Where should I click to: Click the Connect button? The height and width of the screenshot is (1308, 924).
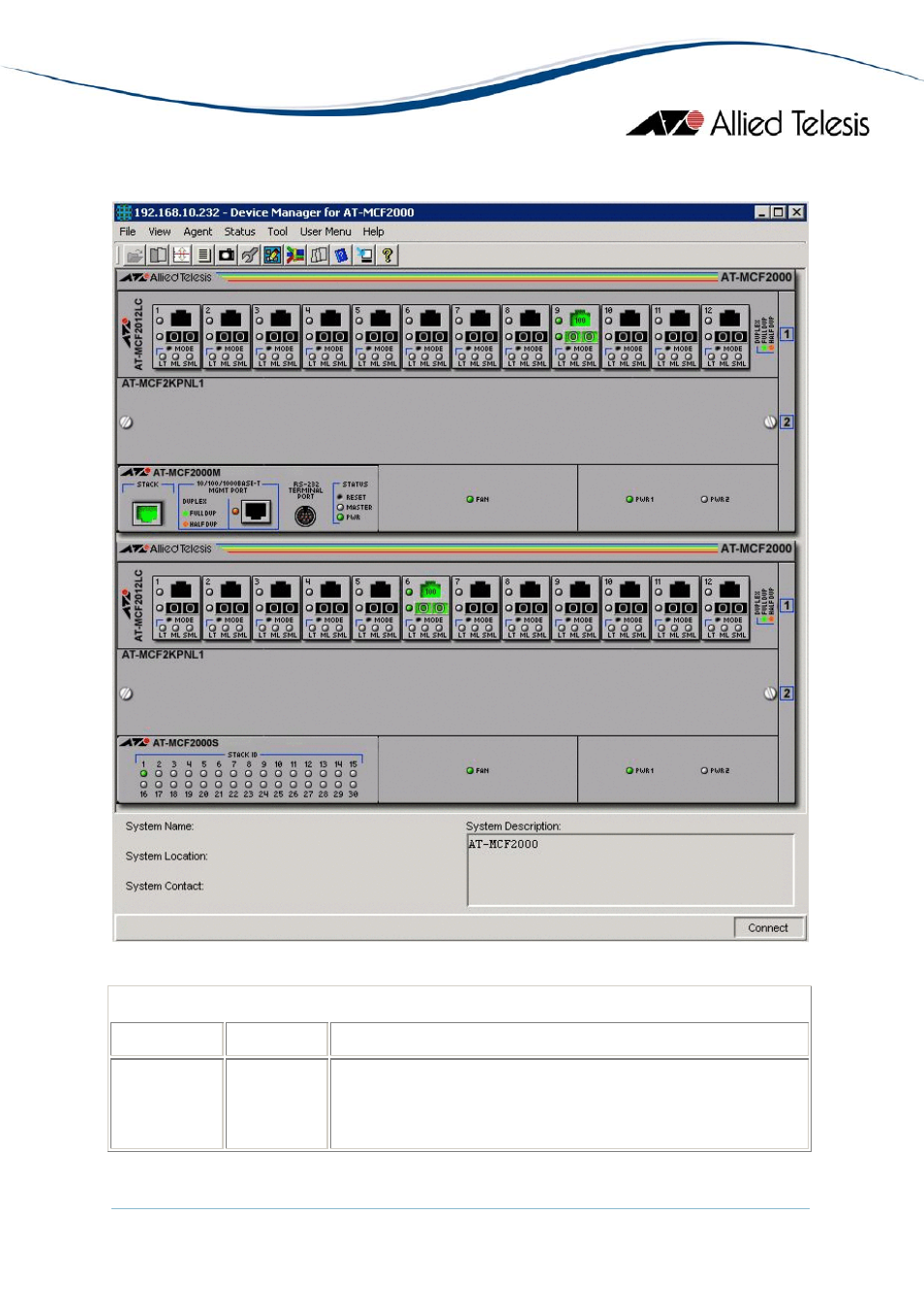(x=768, y=927)
